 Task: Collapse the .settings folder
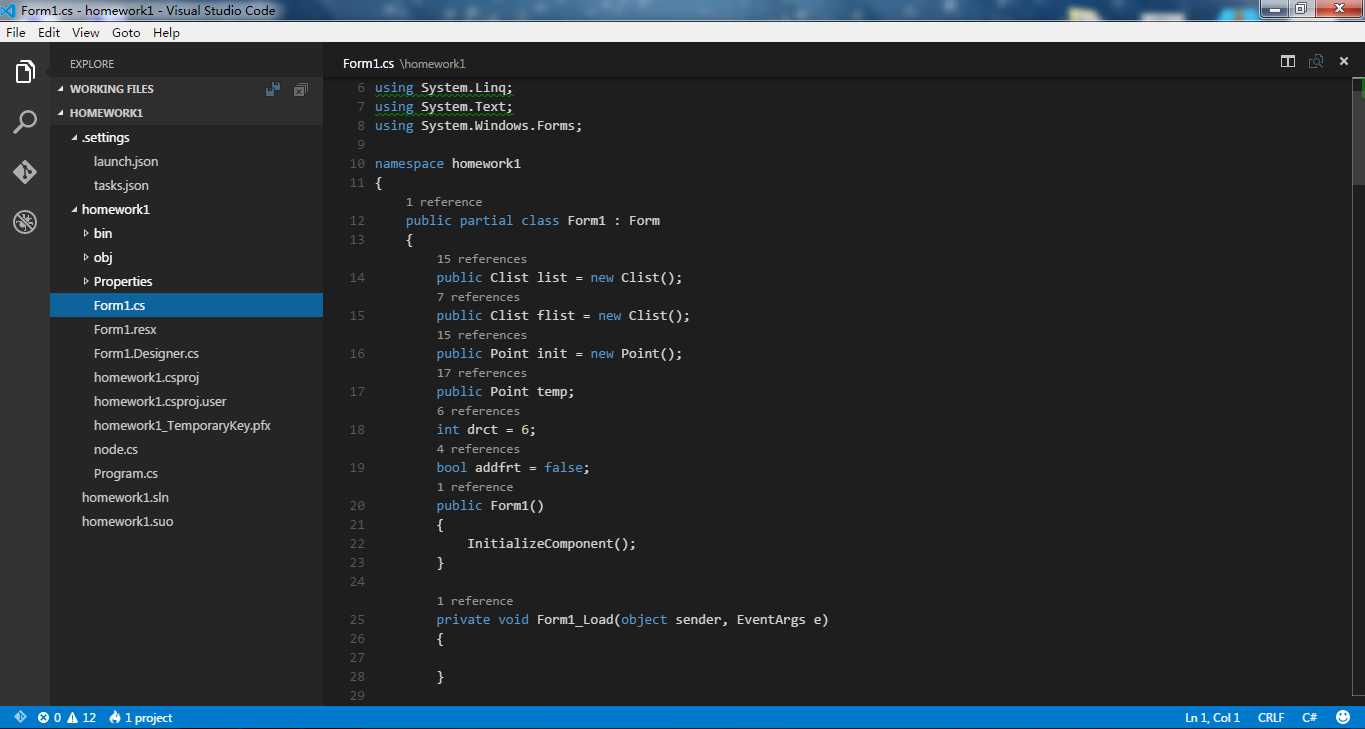(x=106, y=137)
